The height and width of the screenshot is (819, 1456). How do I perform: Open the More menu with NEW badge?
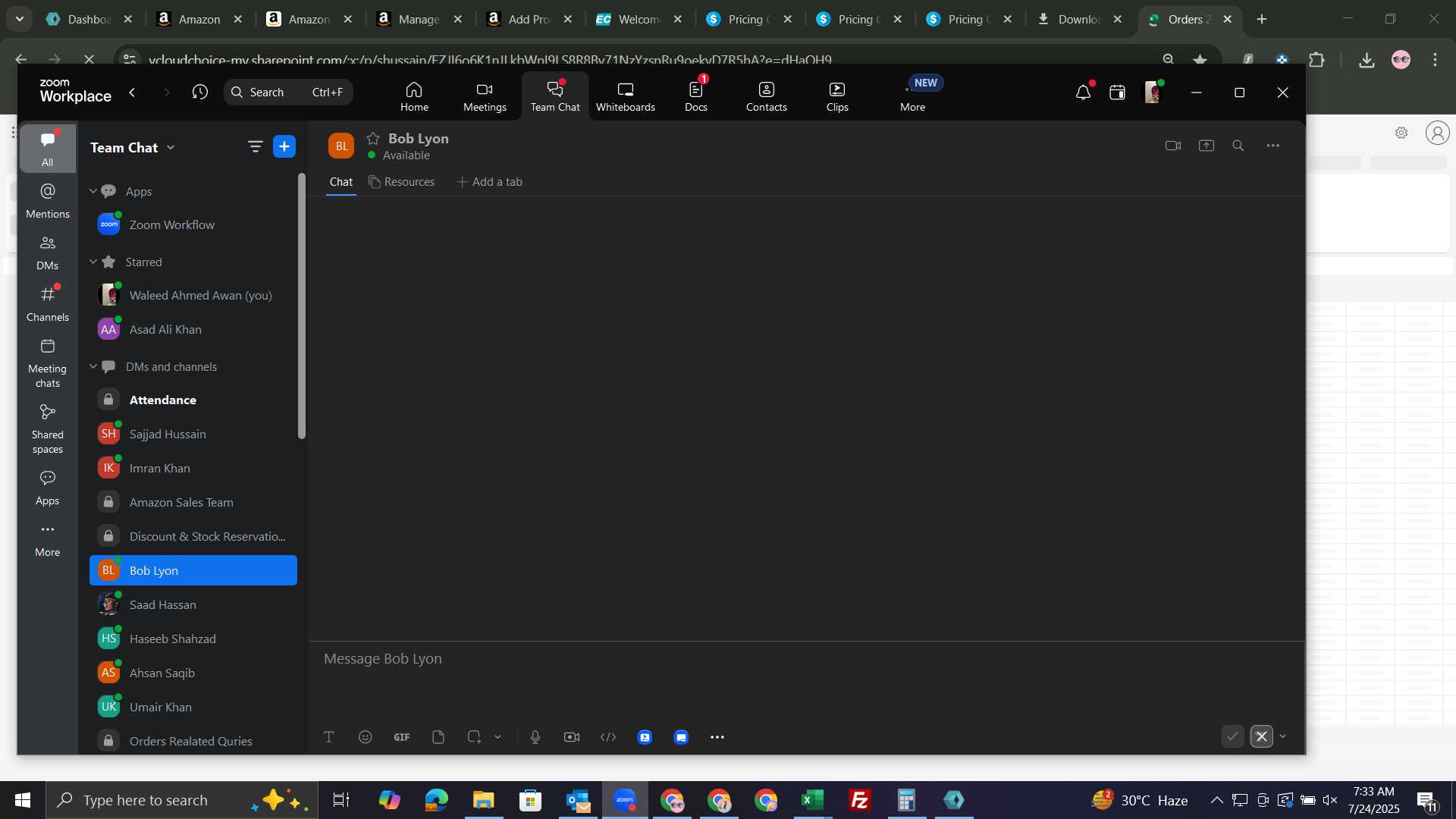pos(913,96)
